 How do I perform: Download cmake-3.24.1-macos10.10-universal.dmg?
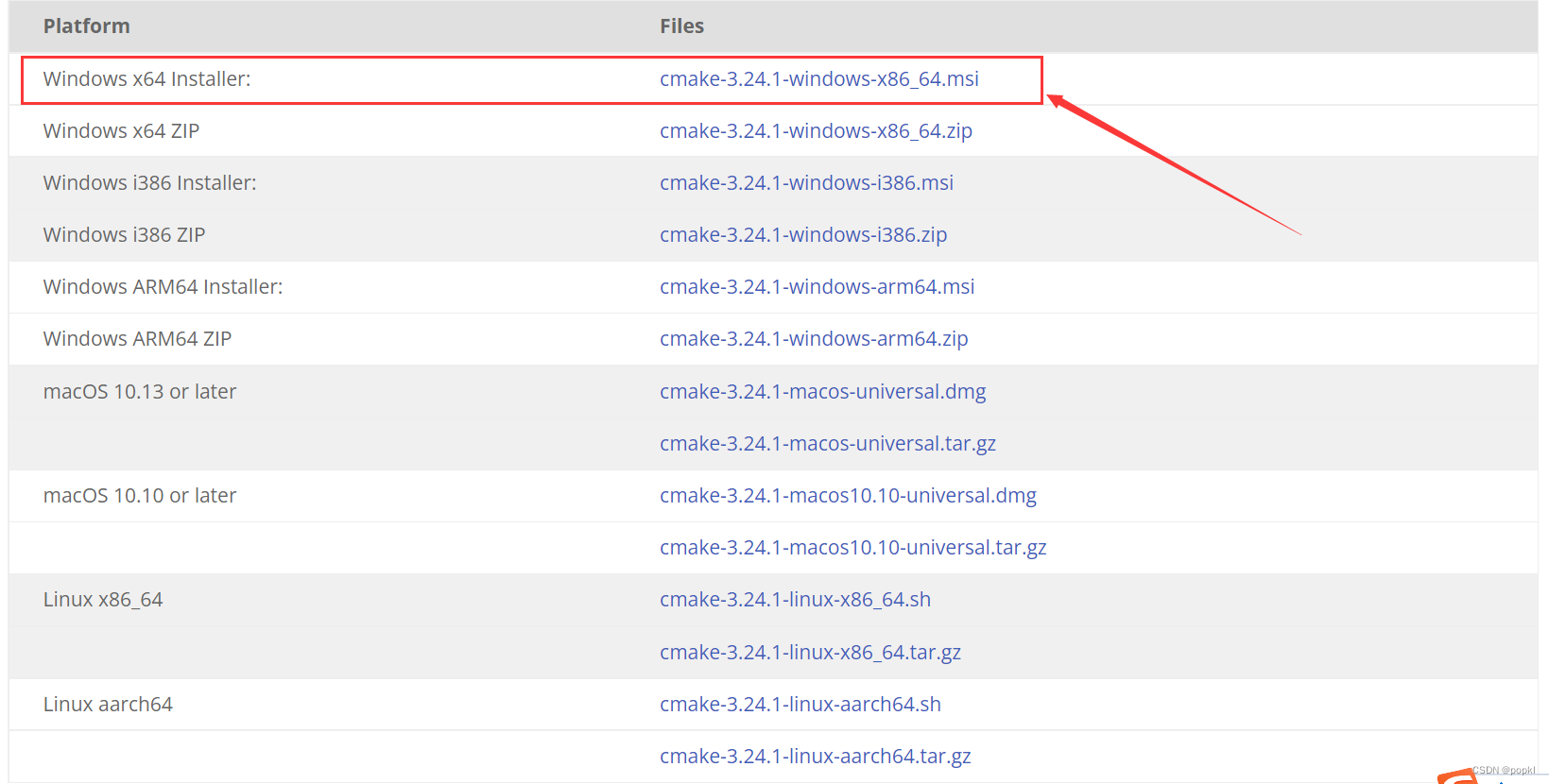tap(848, 496)
